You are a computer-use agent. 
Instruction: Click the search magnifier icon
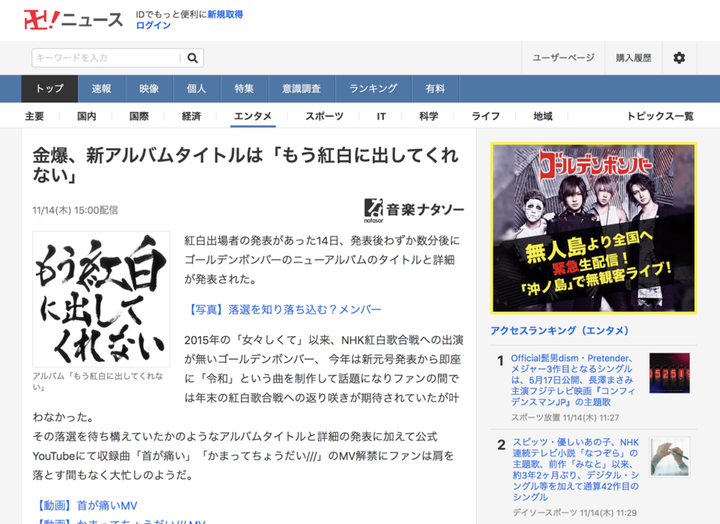pos(193,58)
